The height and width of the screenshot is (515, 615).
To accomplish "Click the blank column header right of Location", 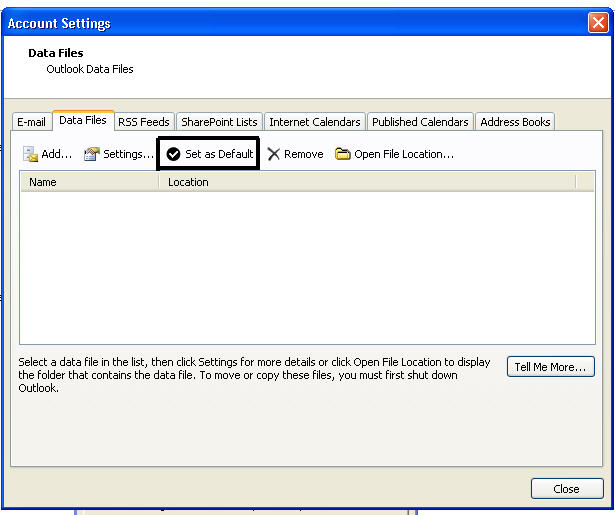I will pos(586,182).
